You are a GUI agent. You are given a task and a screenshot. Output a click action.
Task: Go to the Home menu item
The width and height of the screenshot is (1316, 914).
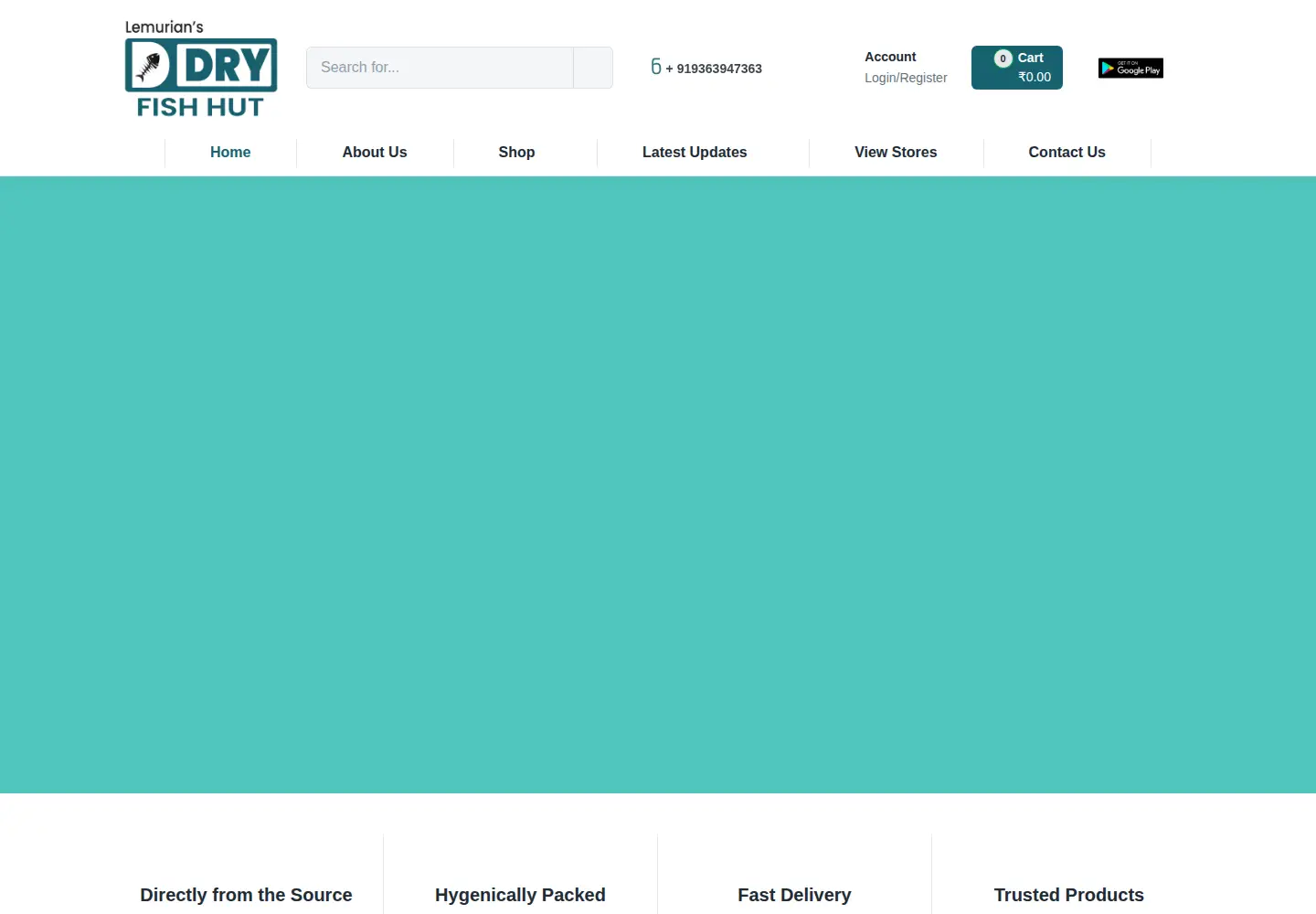pyautogui.click(x=230, y=153)
